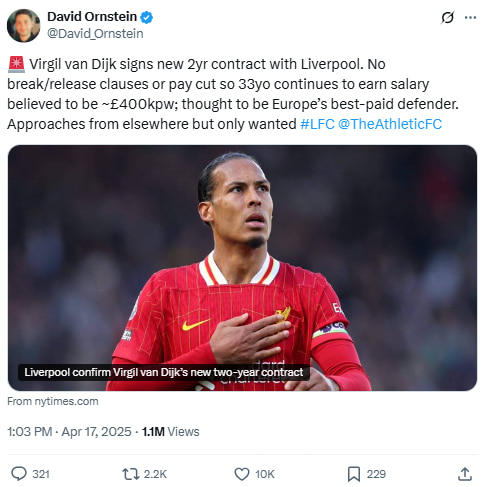Click the blue verified checkmark badge
The height and width of the screenshot is (487, 482).
pyautogui.click(x=146, y=17)
